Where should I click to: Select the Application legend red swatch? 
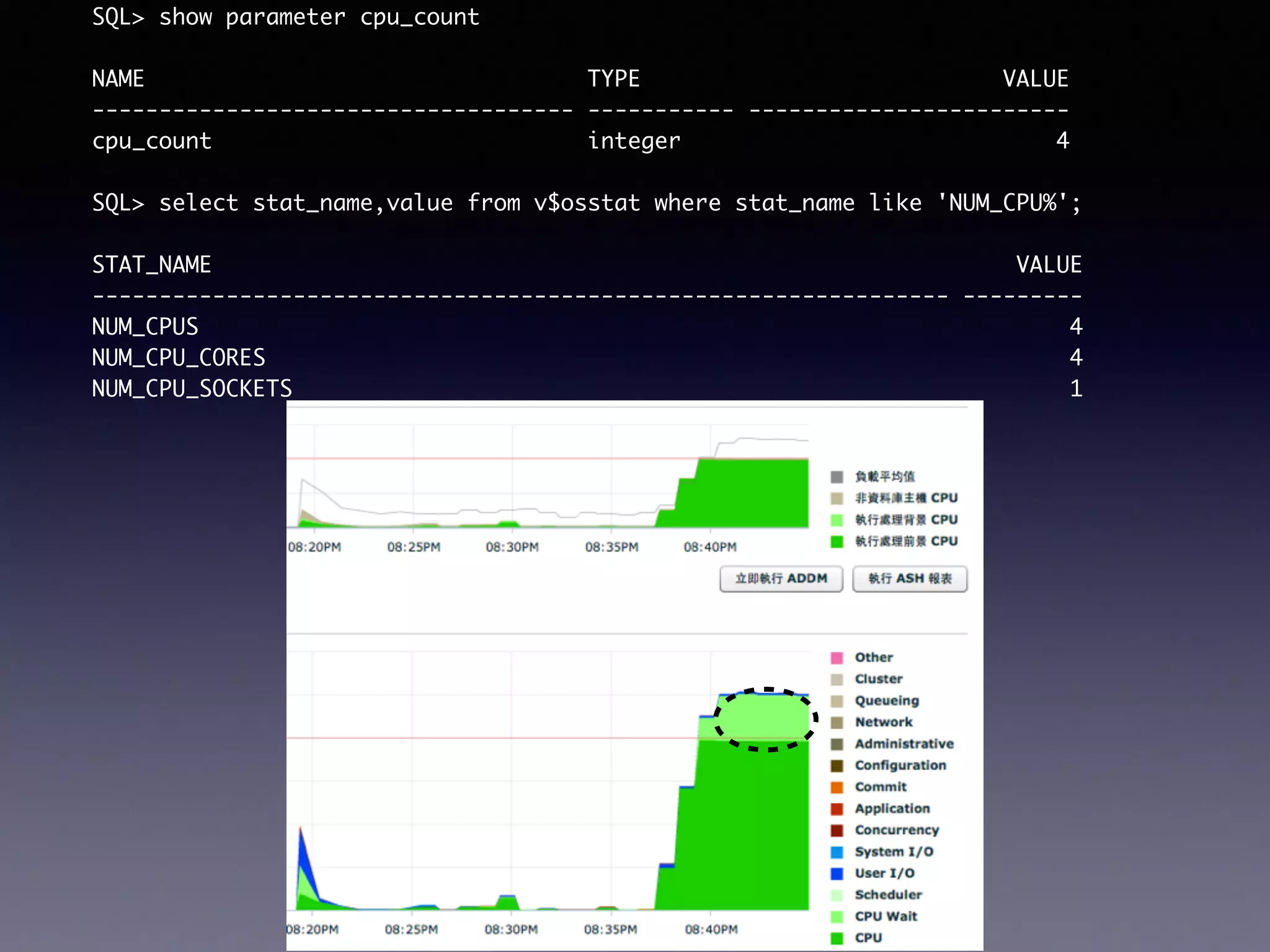point(837,809)
